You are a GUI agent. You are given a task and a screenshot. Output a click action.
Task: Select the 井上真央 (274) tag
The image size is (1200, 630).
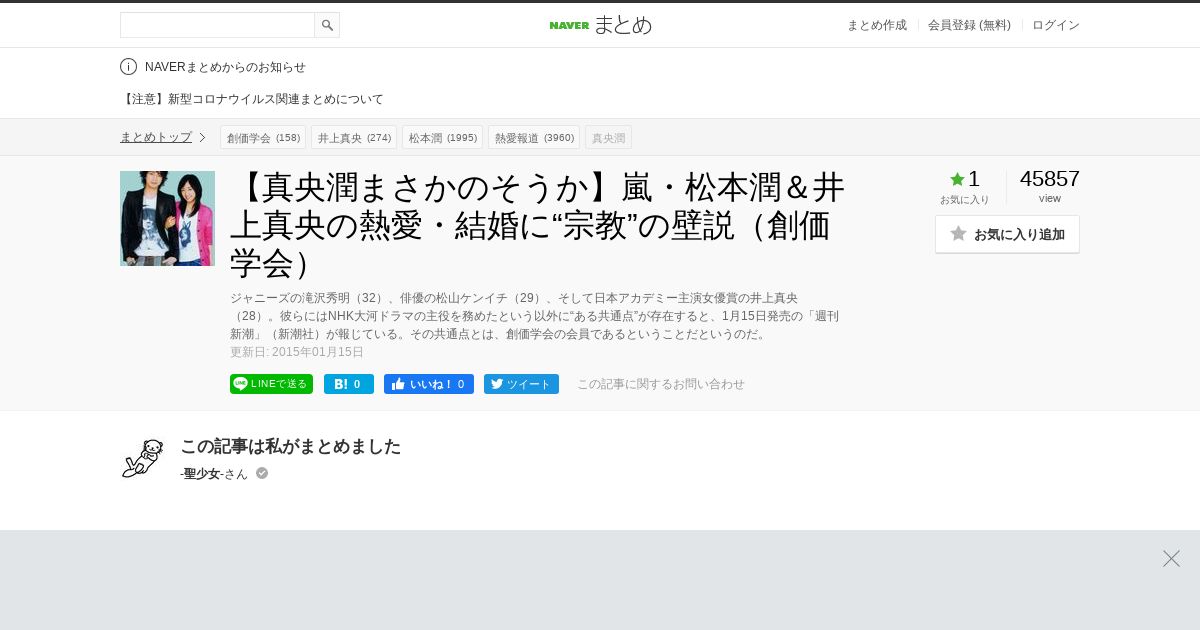point(354,137)
